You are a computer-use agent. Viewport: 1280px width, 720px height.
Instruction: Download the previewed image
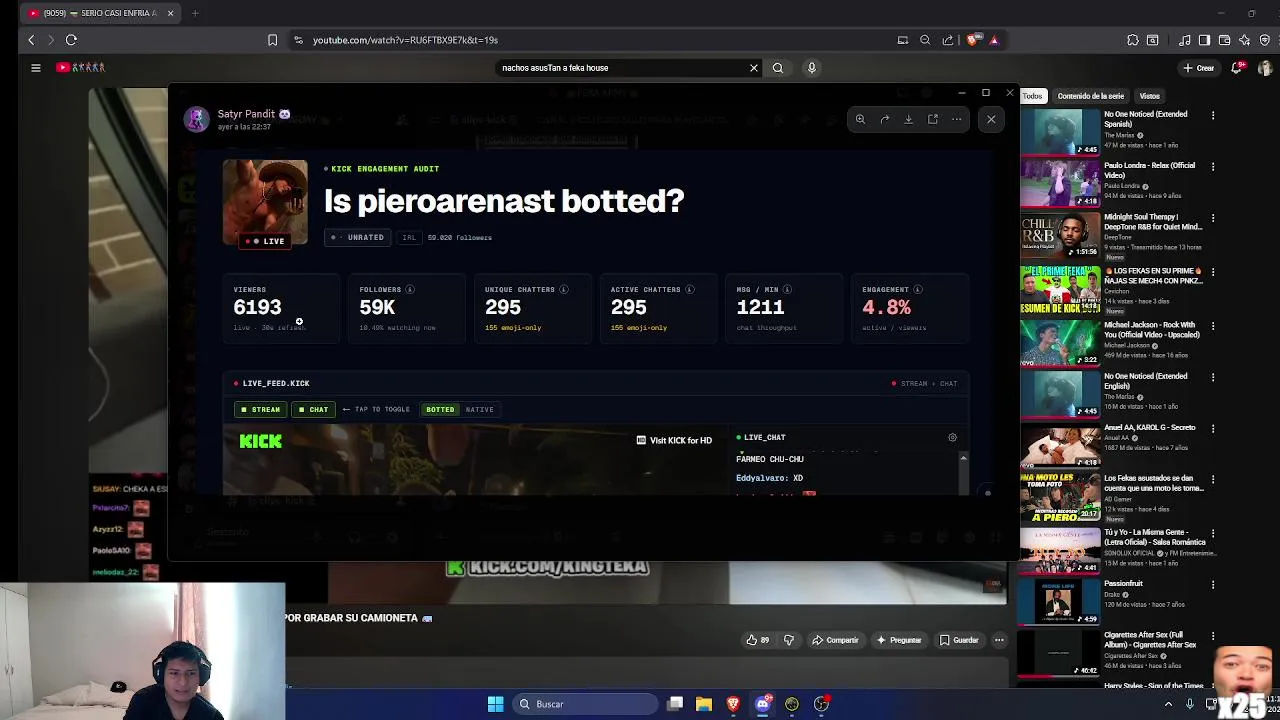coord(909,119)
